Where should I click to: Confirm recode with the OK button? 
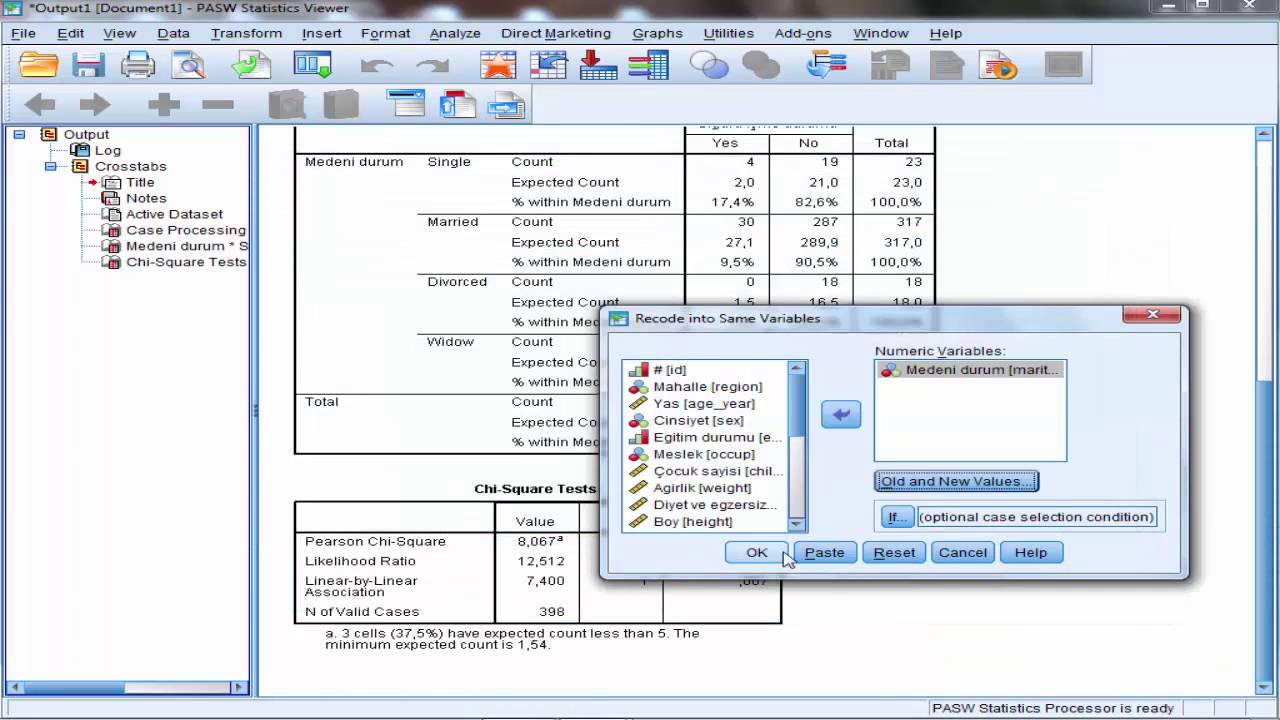(757, 552)
